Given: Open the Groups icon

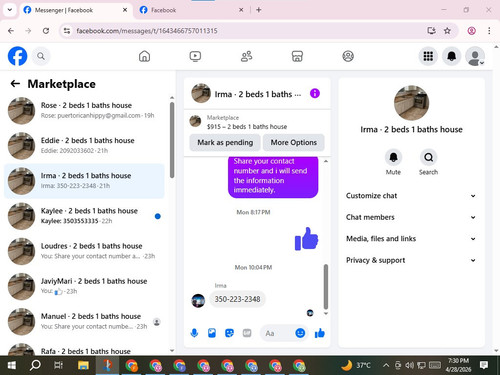Looking at the screenshot, I should [x=348, y=56].
